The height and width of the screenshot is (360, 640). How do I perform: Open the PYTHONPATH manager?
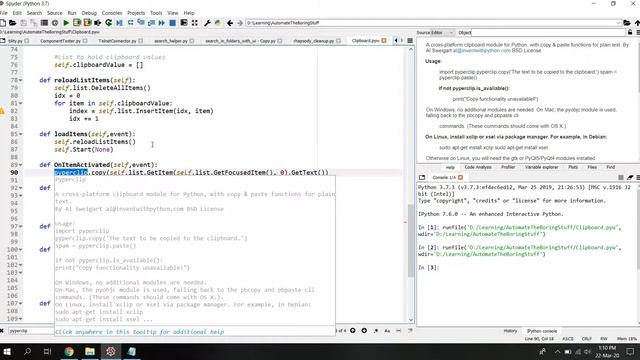click(218, 23)
